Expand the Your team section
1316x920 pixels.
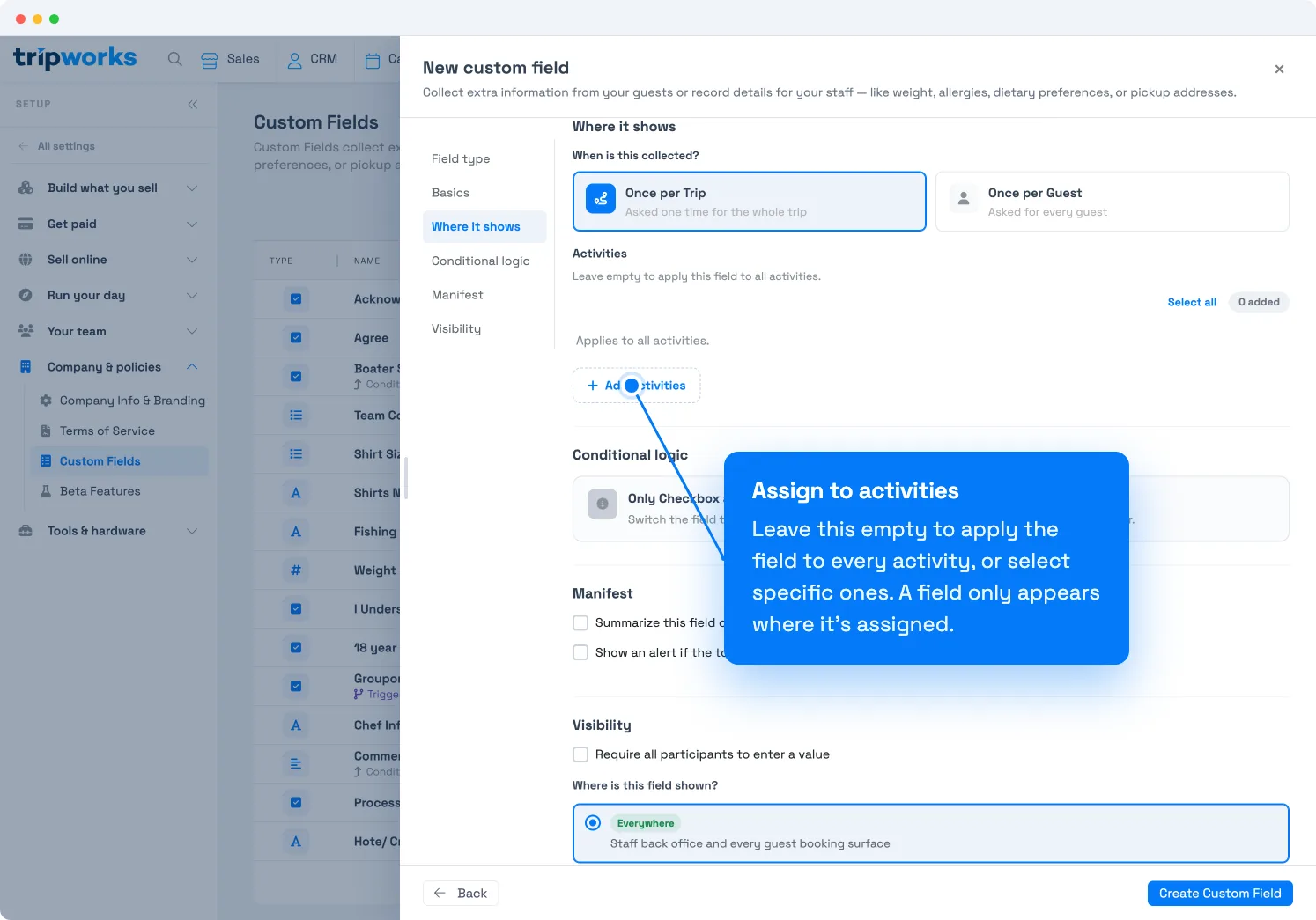click(x=192, y=331)
